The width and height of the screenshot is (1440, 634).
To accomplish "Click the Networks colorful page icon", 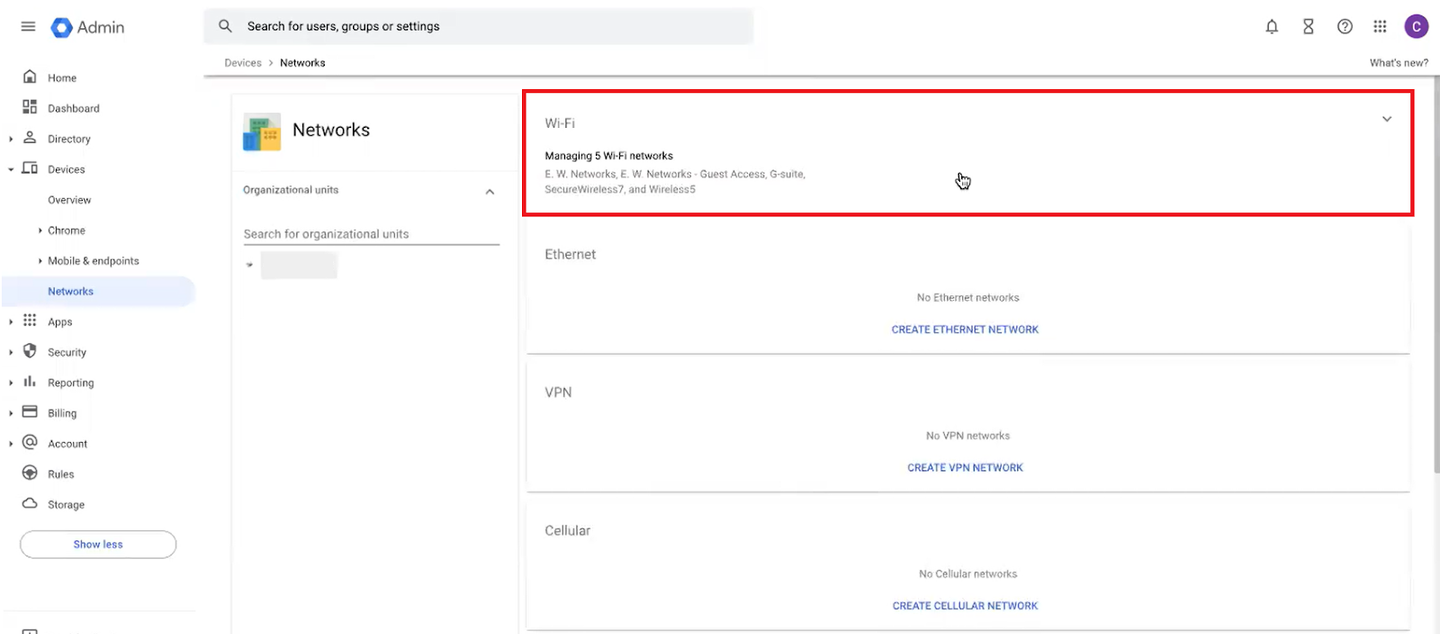I will pos(262,132).
